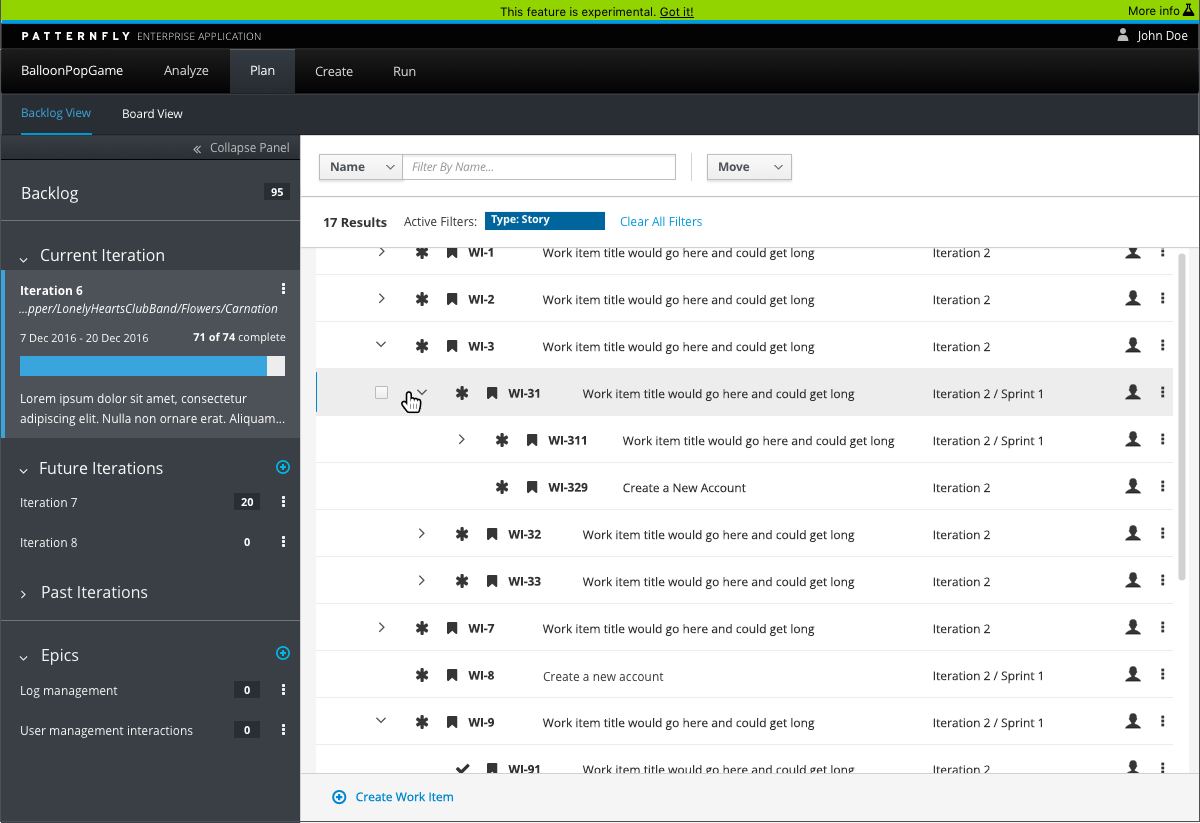1200x823 pixels.
Task: Expand work item WI-7
Action: pyautogui.click(x=381, y=627)
